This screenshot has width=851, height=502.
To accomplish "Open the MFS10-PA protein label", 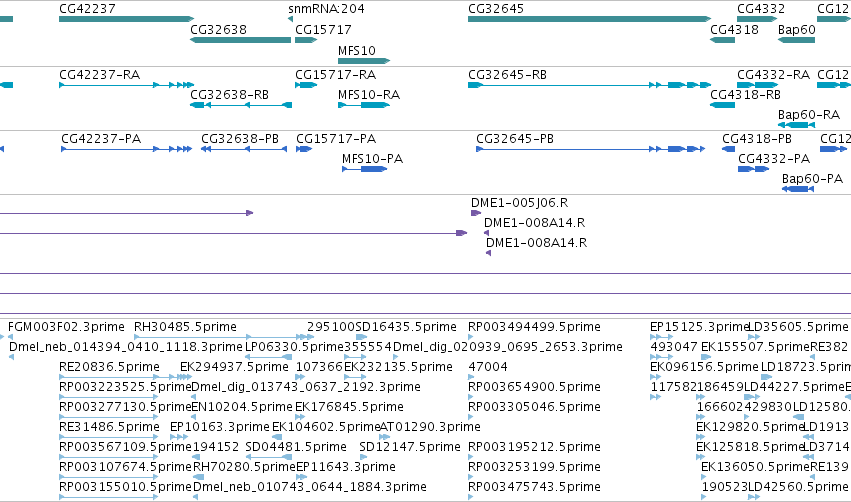I will 372,158.
